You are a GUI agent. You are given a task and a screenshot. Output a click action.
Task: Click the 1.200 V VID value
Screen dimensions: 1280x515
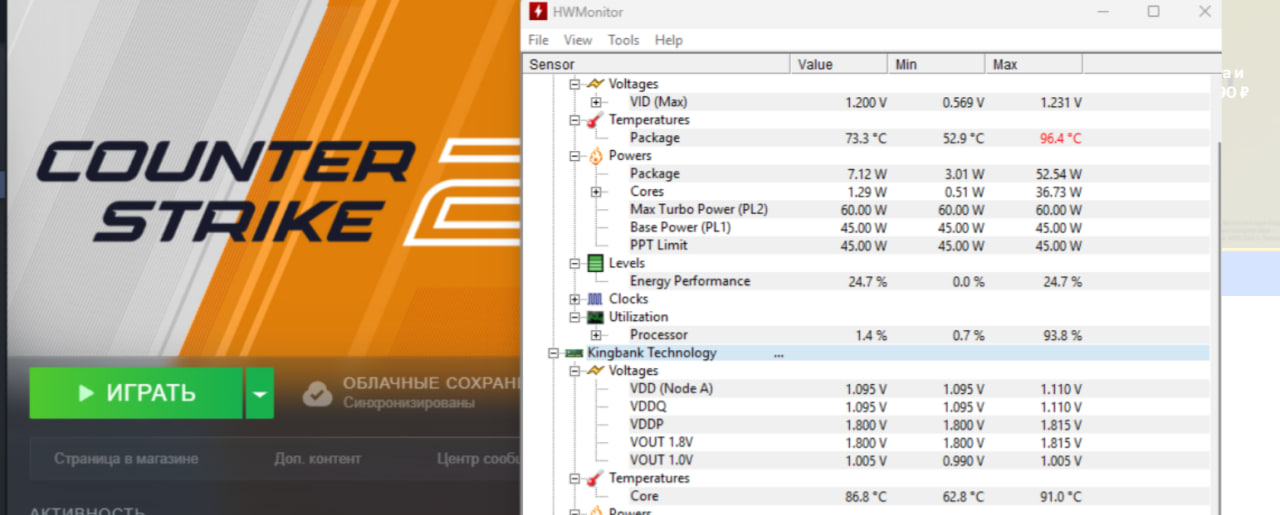click(867, 102)
